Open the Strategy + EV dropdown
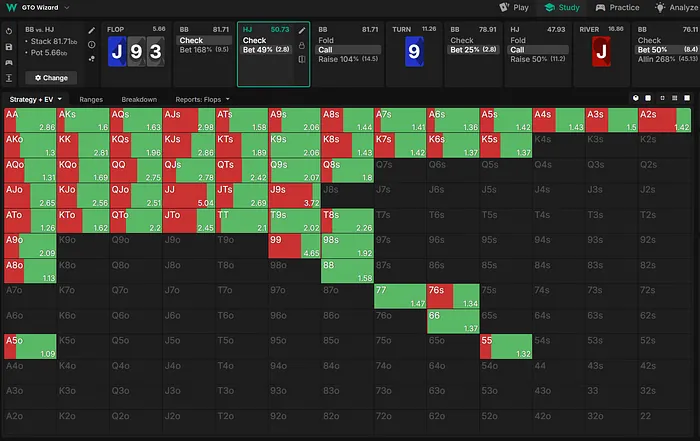This screenshot has width=700, height=441. point(35,99)
